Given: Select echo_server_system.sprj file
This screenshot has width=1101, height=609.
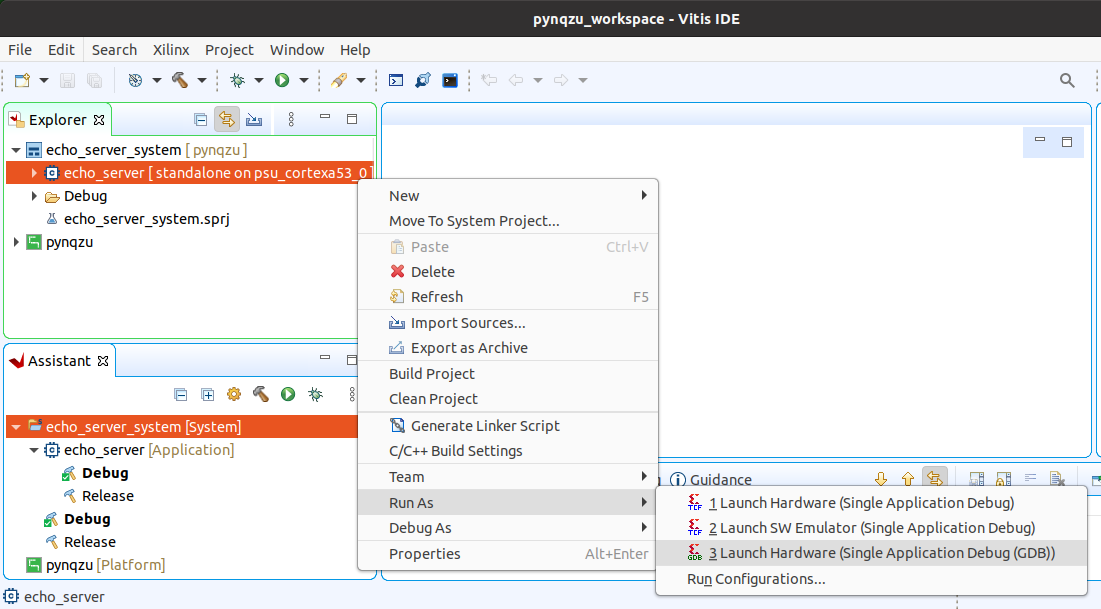Looking at the screenshot, I should [x=147, y=219].
